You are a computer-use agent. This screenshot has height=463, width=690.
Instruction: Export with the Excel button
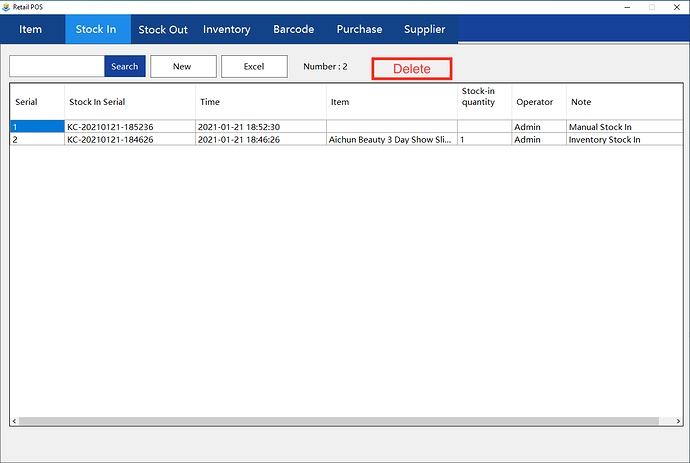pyautogui.click(x=254, y=66)
